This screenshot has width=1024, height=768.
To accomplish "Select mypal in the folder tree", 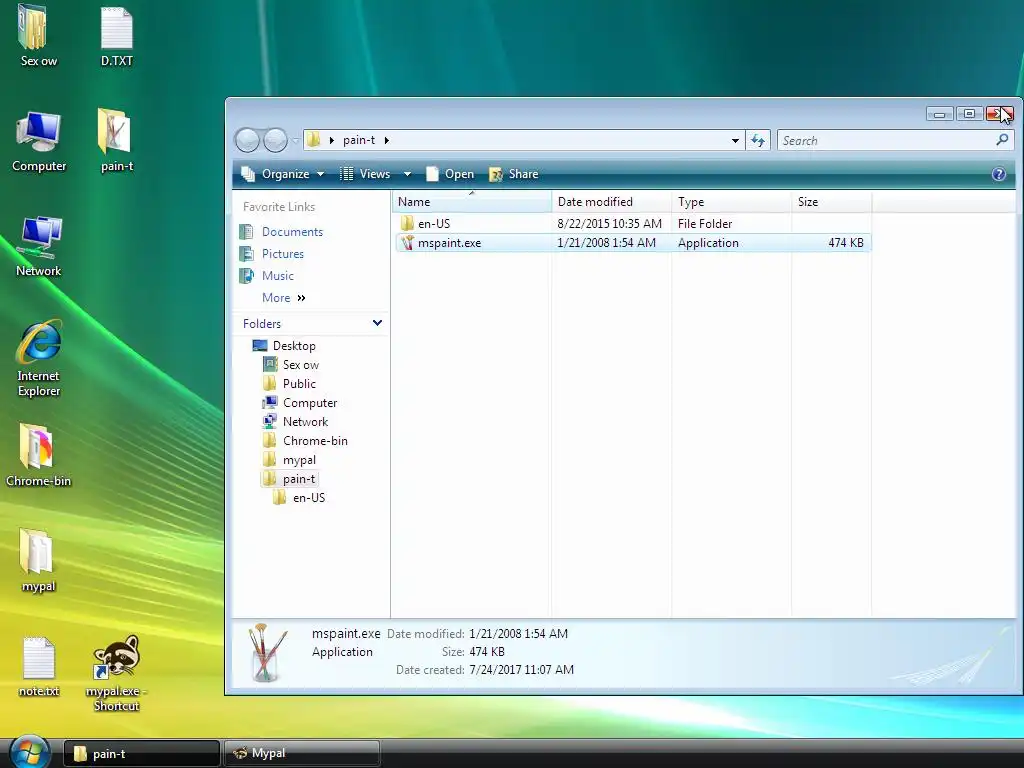I will tap(299, 460).
